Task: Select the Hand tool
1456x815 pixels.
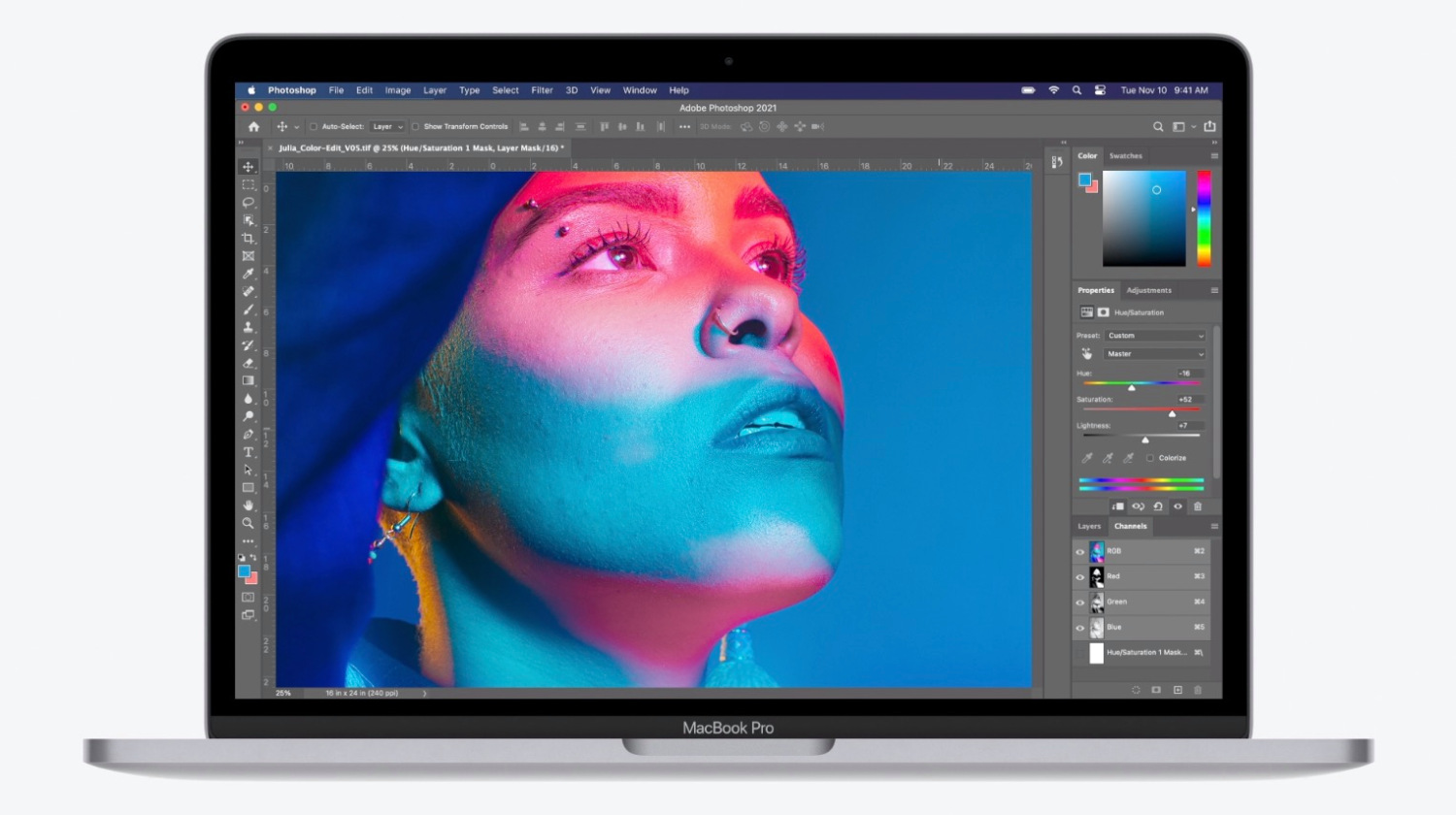Action: pos(248,505)
